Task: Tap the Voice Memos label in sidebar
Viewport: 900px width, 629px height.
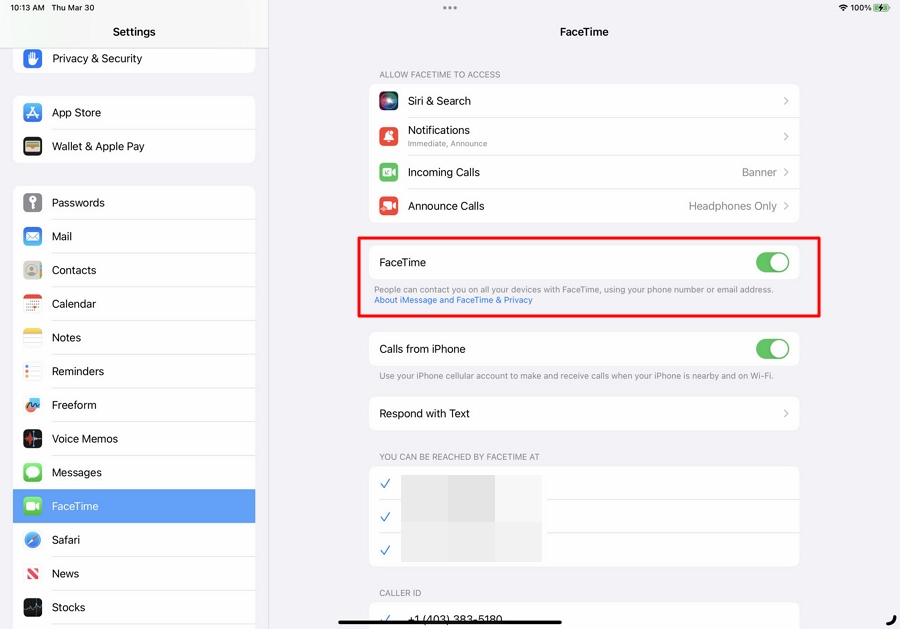Action: (x=85, y=439)
